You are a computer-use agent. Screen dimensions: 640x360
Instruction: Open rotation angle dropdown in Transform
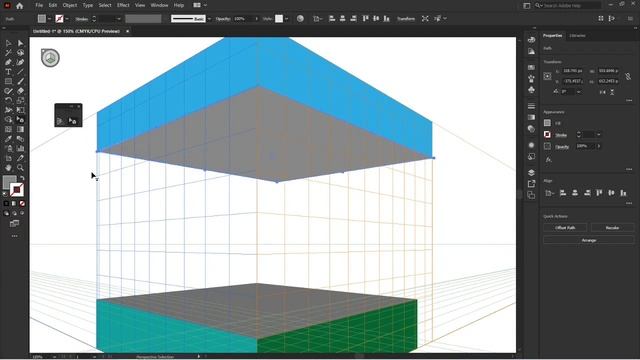pyautogui.click(x=578, y=92)
